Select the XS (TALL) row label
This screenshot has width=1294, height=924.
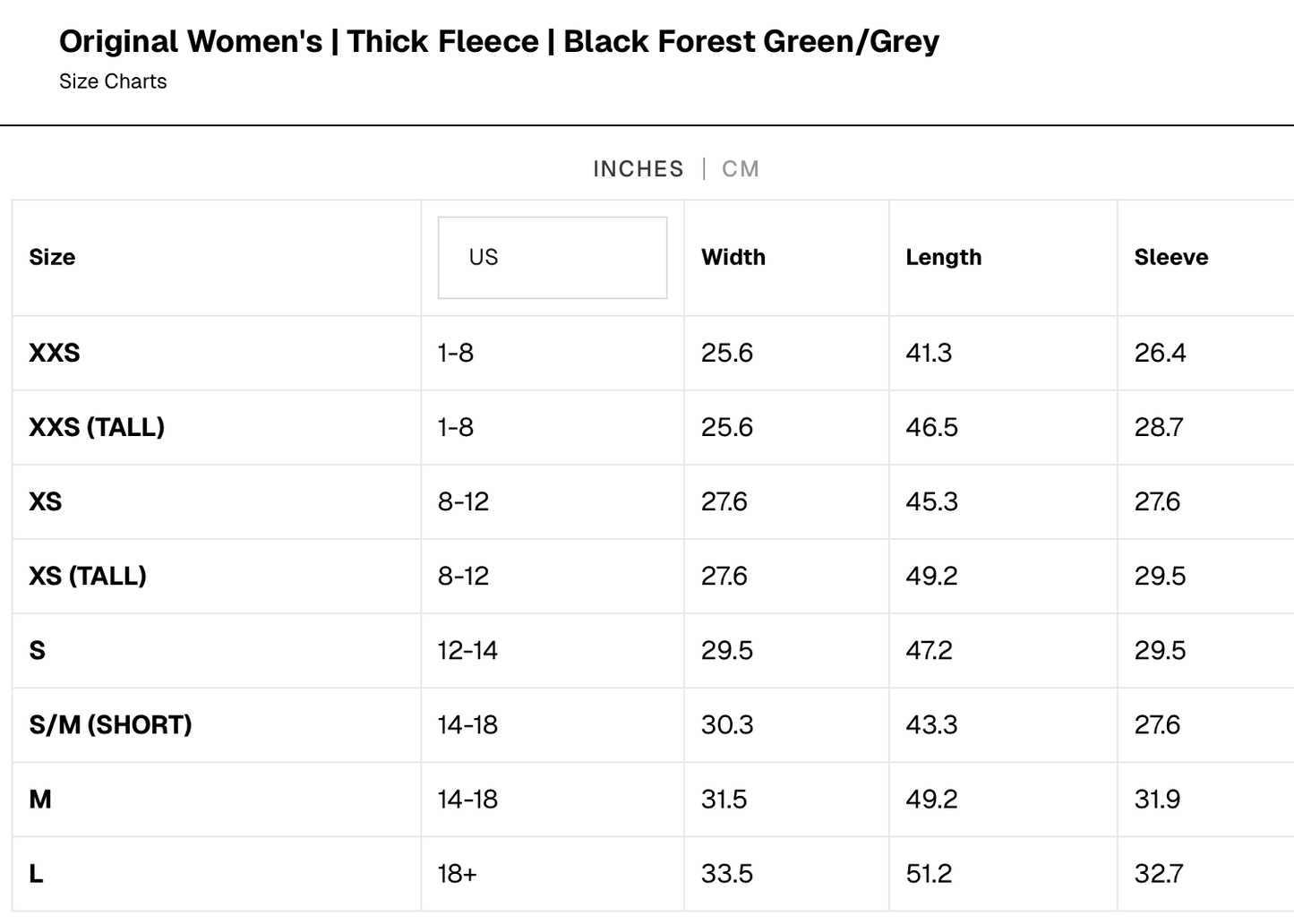(x=88, y=576)
